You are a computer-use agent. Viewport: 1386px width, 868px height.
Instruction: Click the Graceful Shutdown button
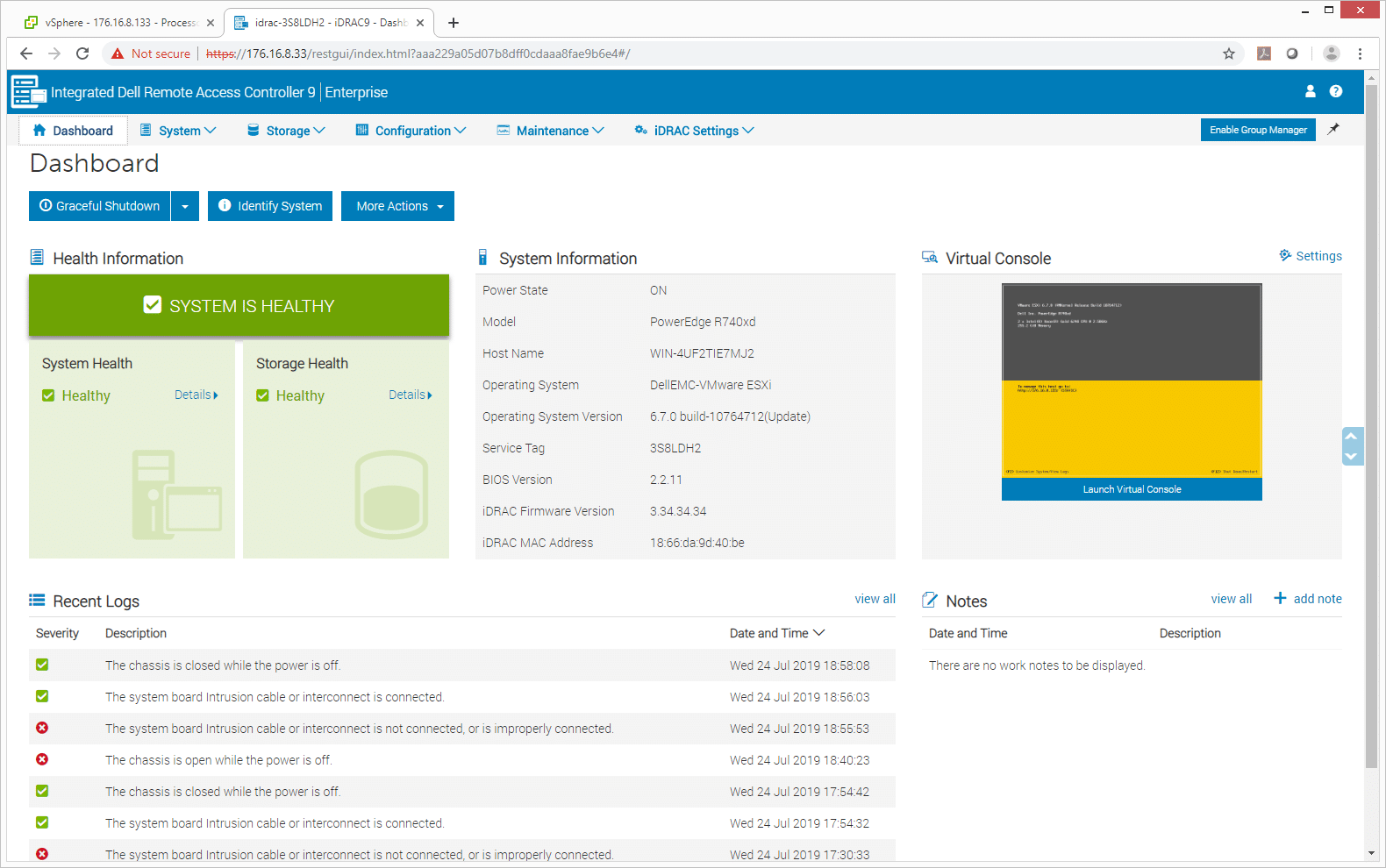[100, 206]
